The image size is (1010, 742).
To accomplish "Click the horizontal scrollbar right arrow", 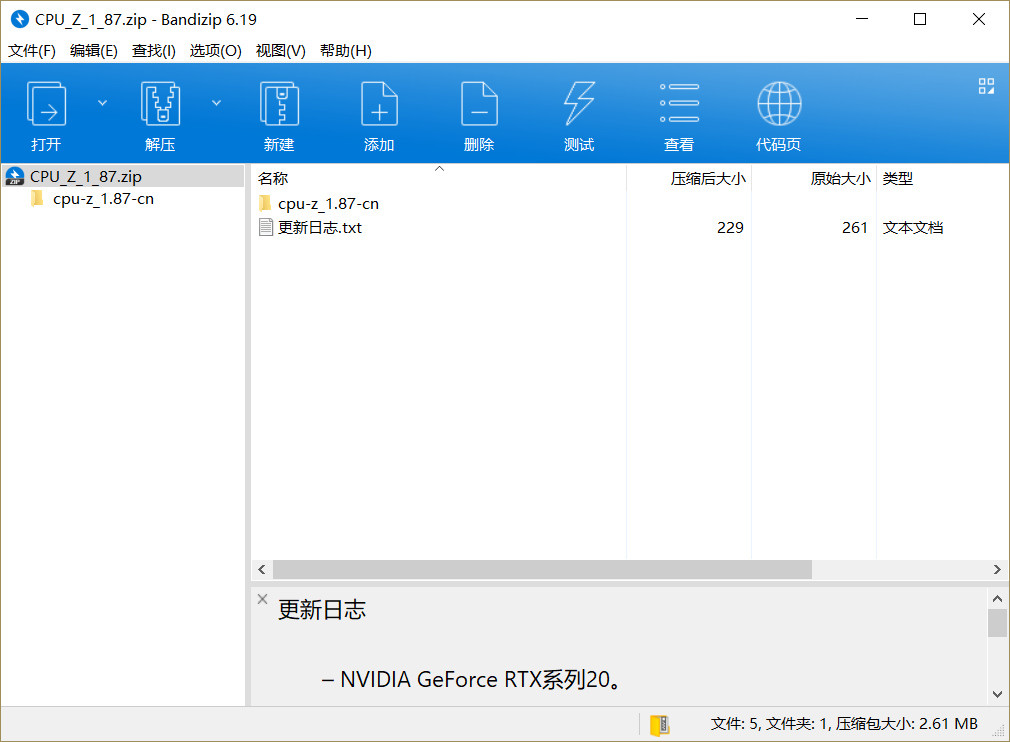I will click(x=997, y=569).
